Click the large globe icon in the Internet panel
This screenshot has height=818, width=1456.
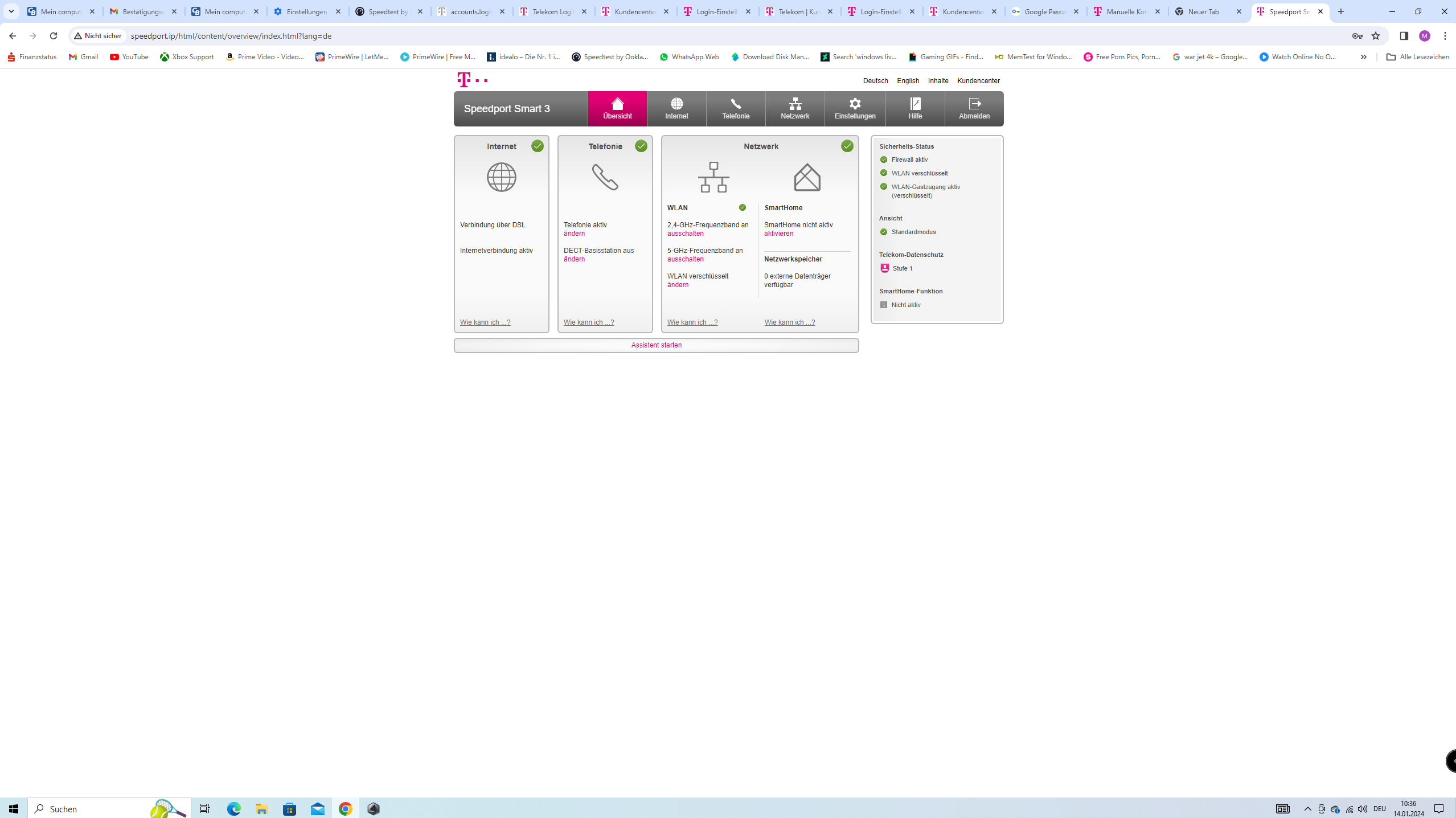[x=501, y=177]
